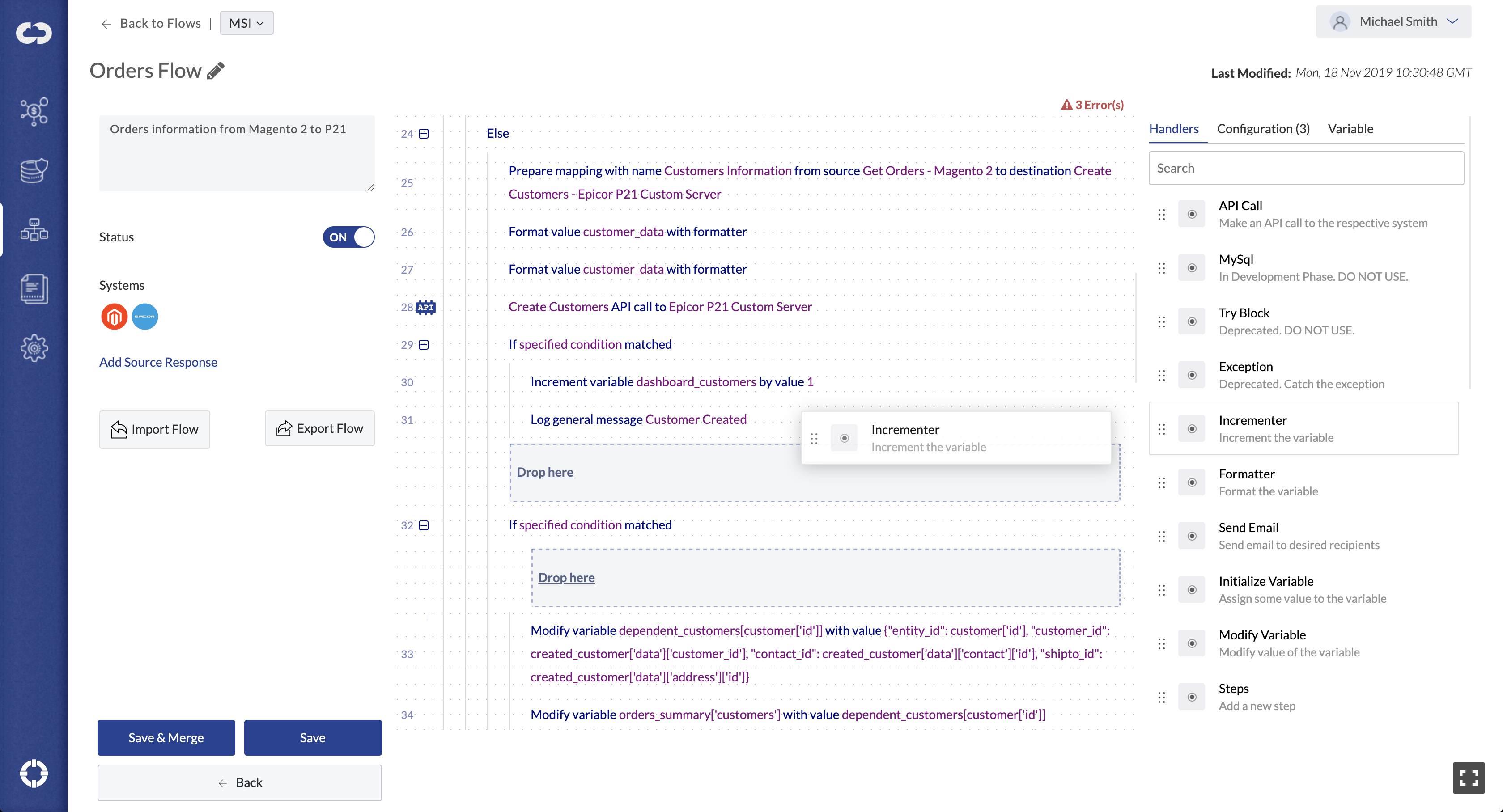1503x812 pixels.
Task: Open the integrations network icon in sidebar
Action: (x=34, y=111)
